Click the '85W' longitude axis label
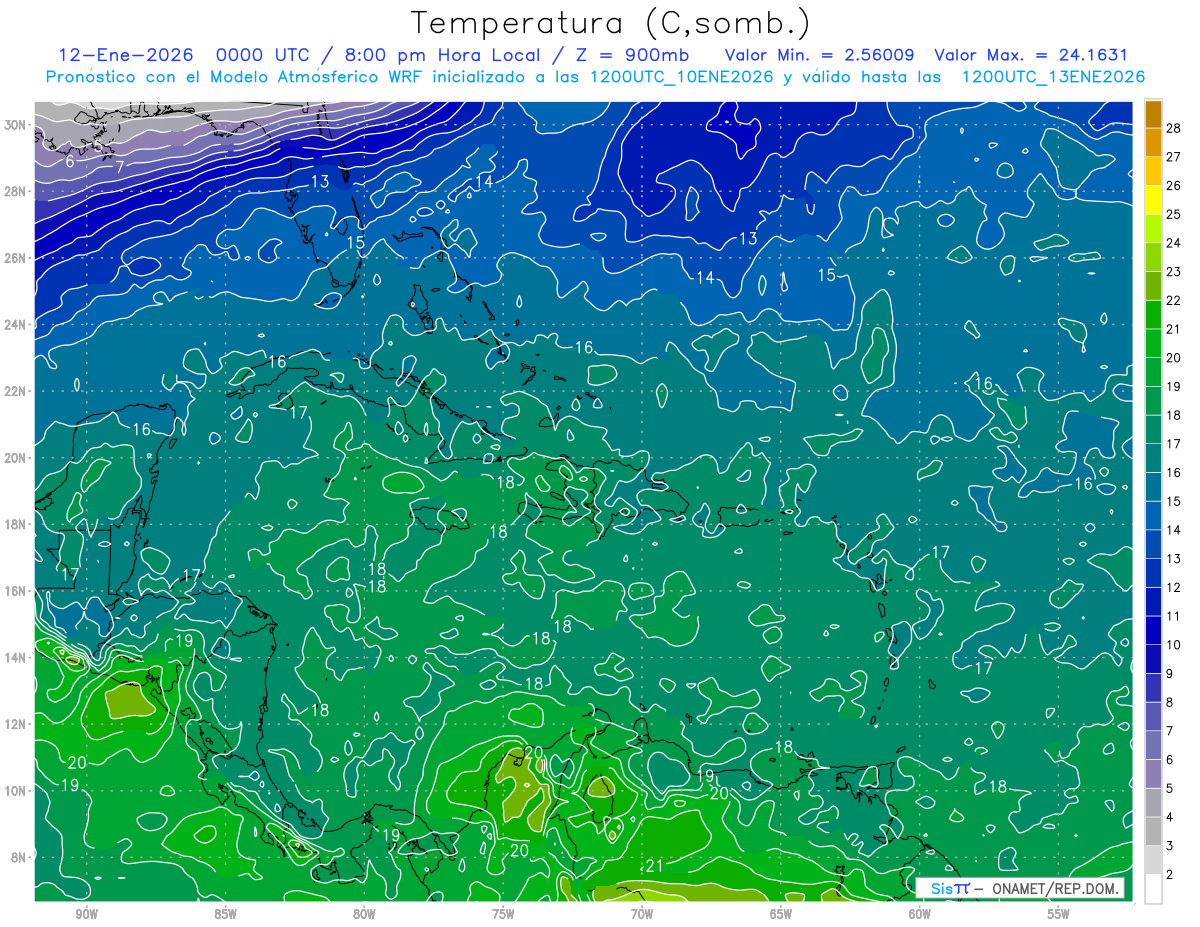The image size is (1200, 927). (225, 914)
